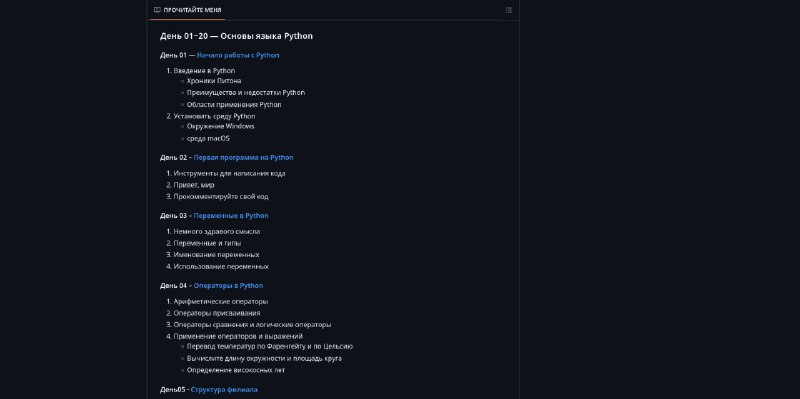Click the book icon beside ПРОЧИТАЙТЕ МЕНЯ
The image size is (800, 399).
click(157, 10)
